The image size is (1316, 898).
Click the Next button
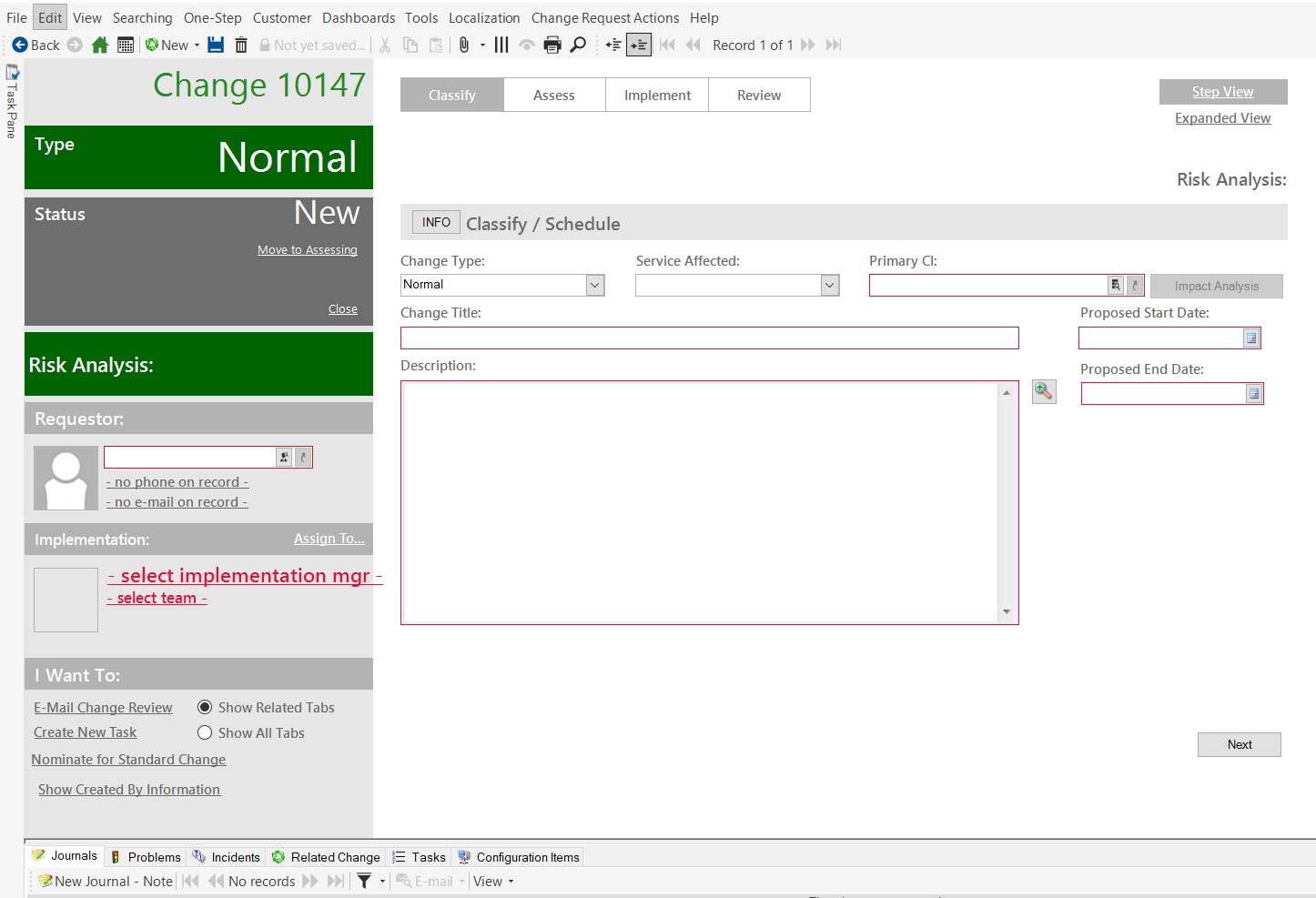point(1239,744)
